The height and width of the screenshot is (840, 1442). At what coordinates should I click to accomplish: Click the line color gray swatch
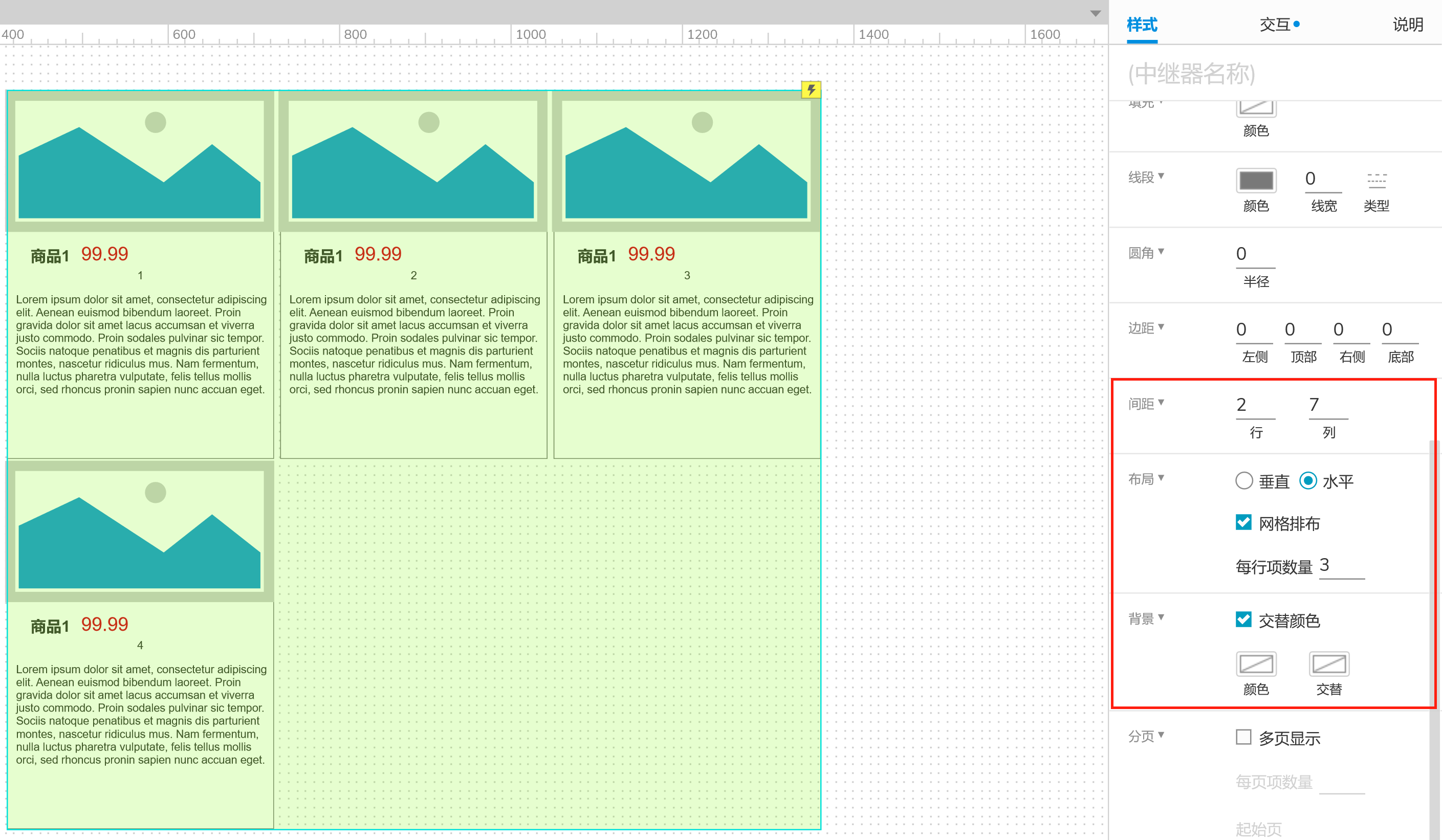point(1256,180)
